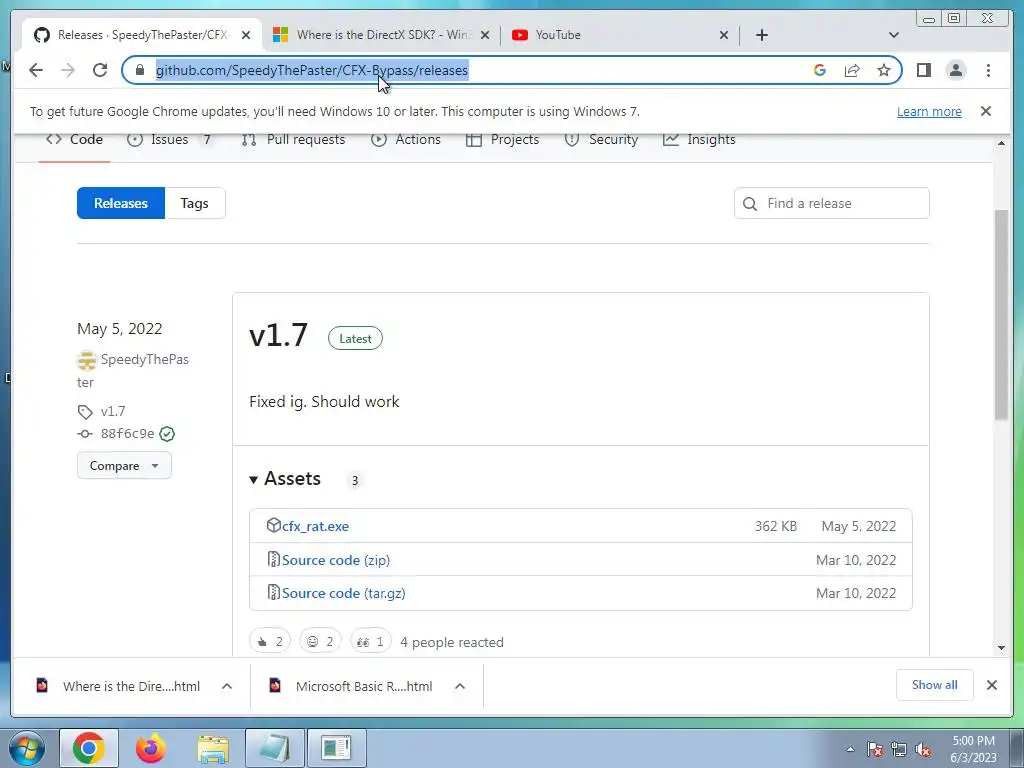Click the verified commit checkmark icon
Image resolution: width=1024 pixels, height=768 pixels.
tap(167, 434)
